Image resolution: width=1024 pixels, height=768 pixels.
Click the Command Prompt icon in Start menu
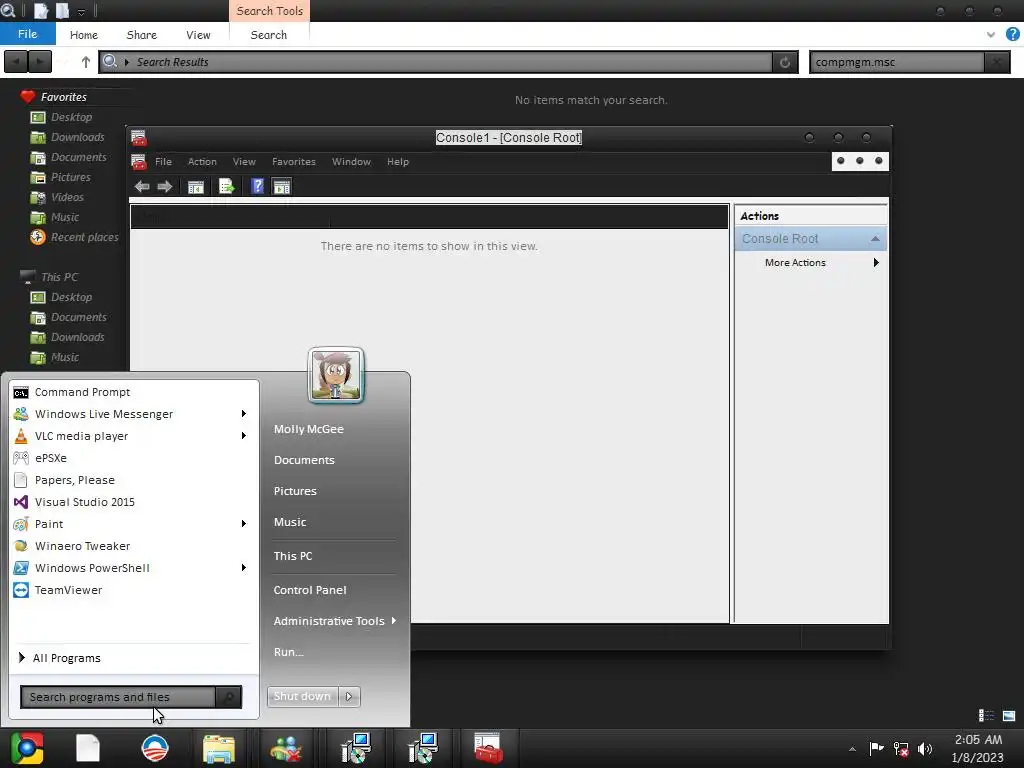click(x=21, y=392)
